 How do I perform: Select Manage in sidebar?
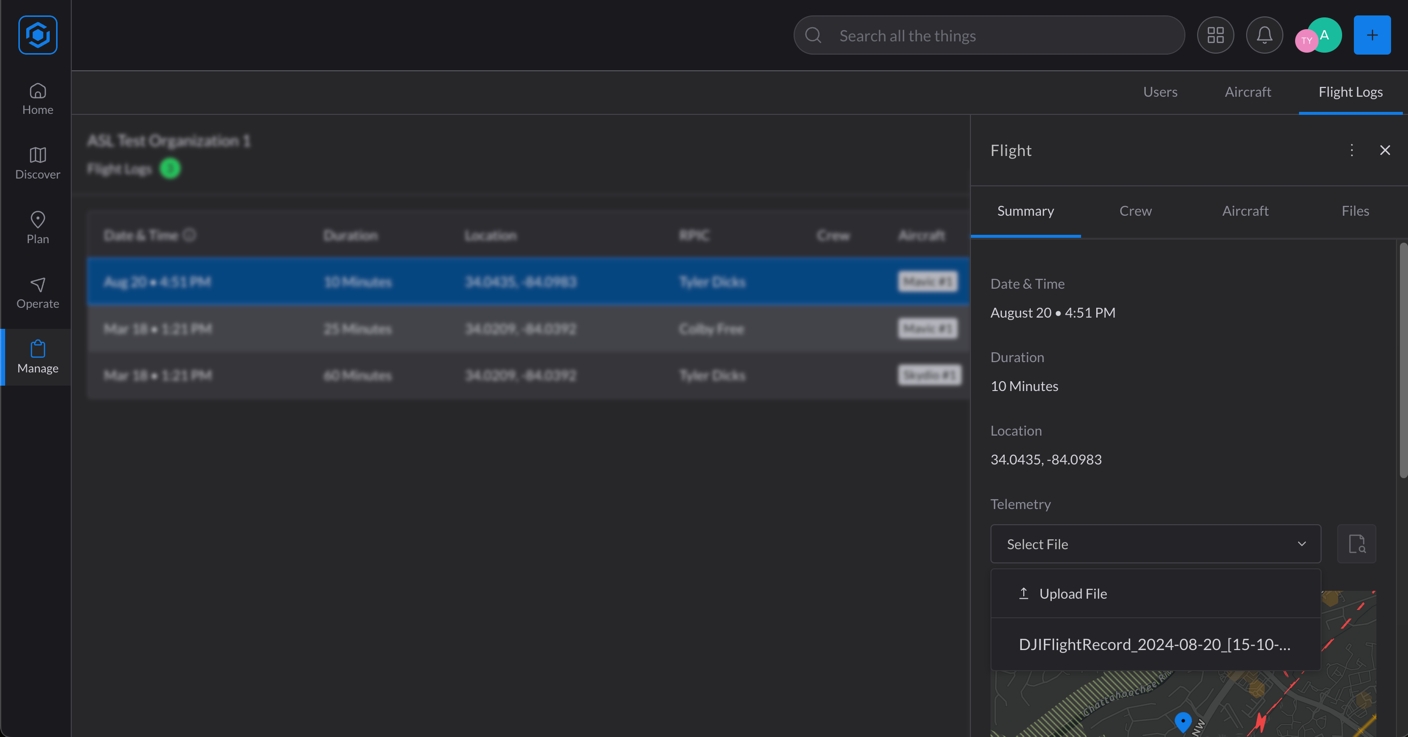[37, 357]
